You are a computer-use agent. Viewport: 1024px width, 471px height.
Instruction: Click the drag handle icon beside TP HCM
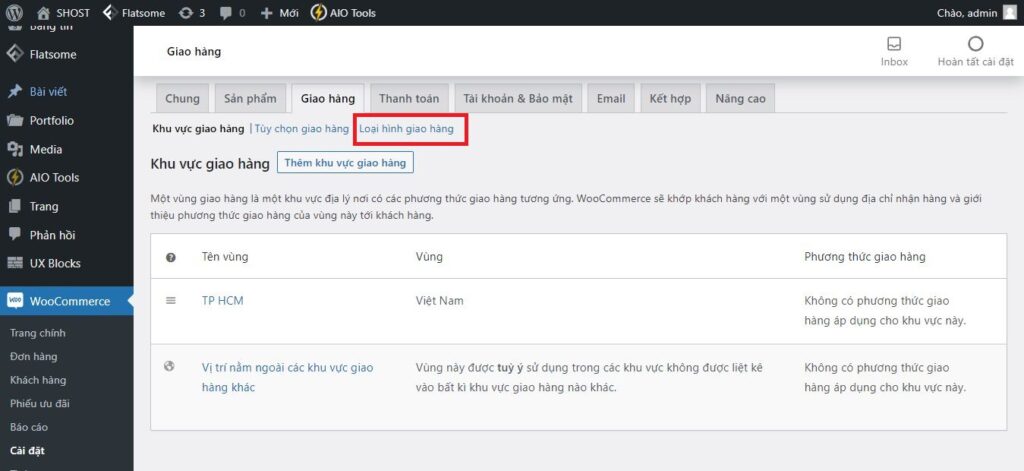[171, 300]
